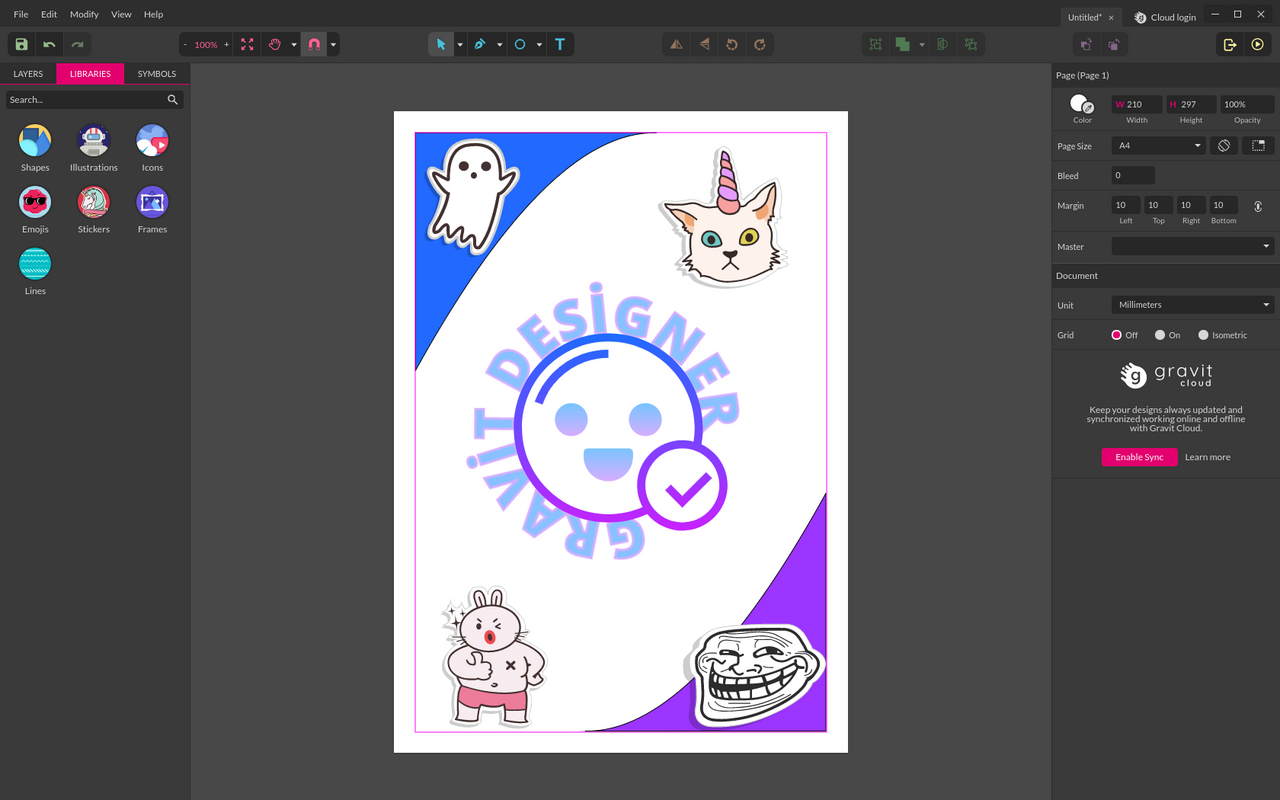Open the Page Size A4 dropdown

click(1159, 146)
